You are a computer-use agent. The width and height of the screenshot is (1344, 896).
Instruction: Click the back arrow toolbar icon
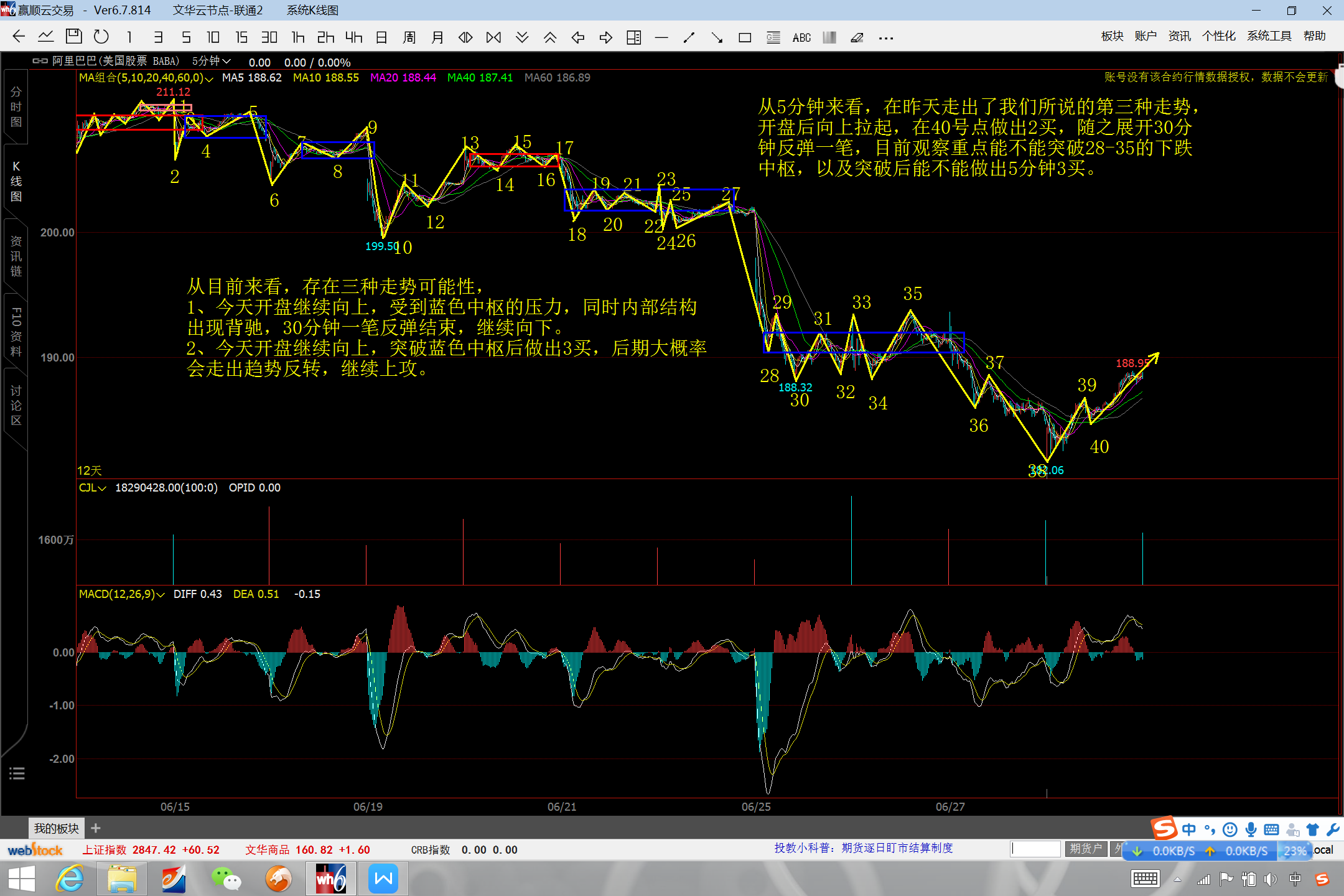pos(19,37)
